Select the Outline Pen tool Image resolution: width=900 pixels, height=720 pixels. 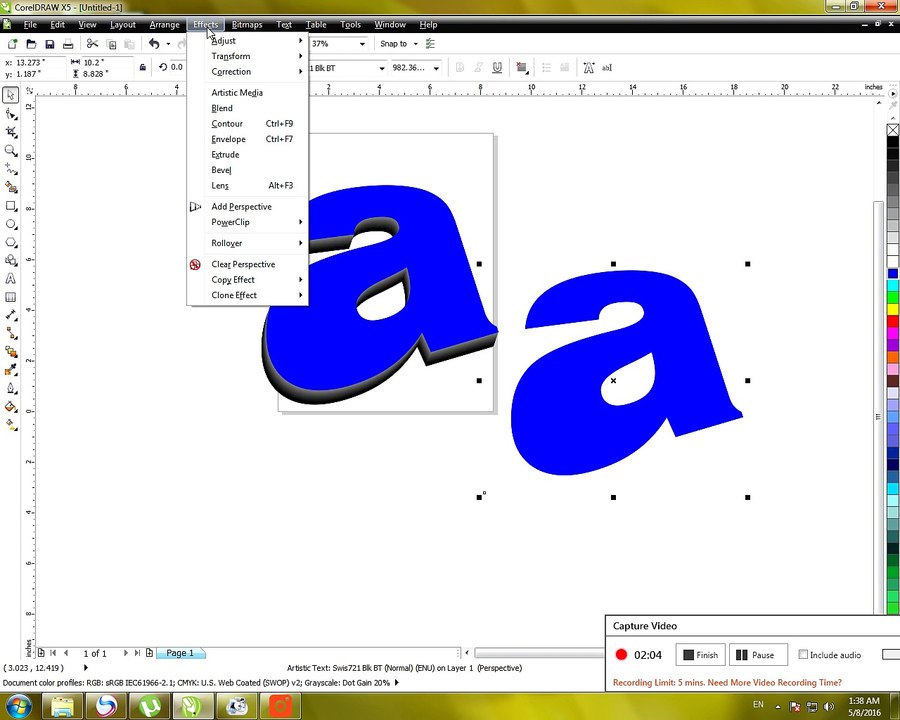11,388
